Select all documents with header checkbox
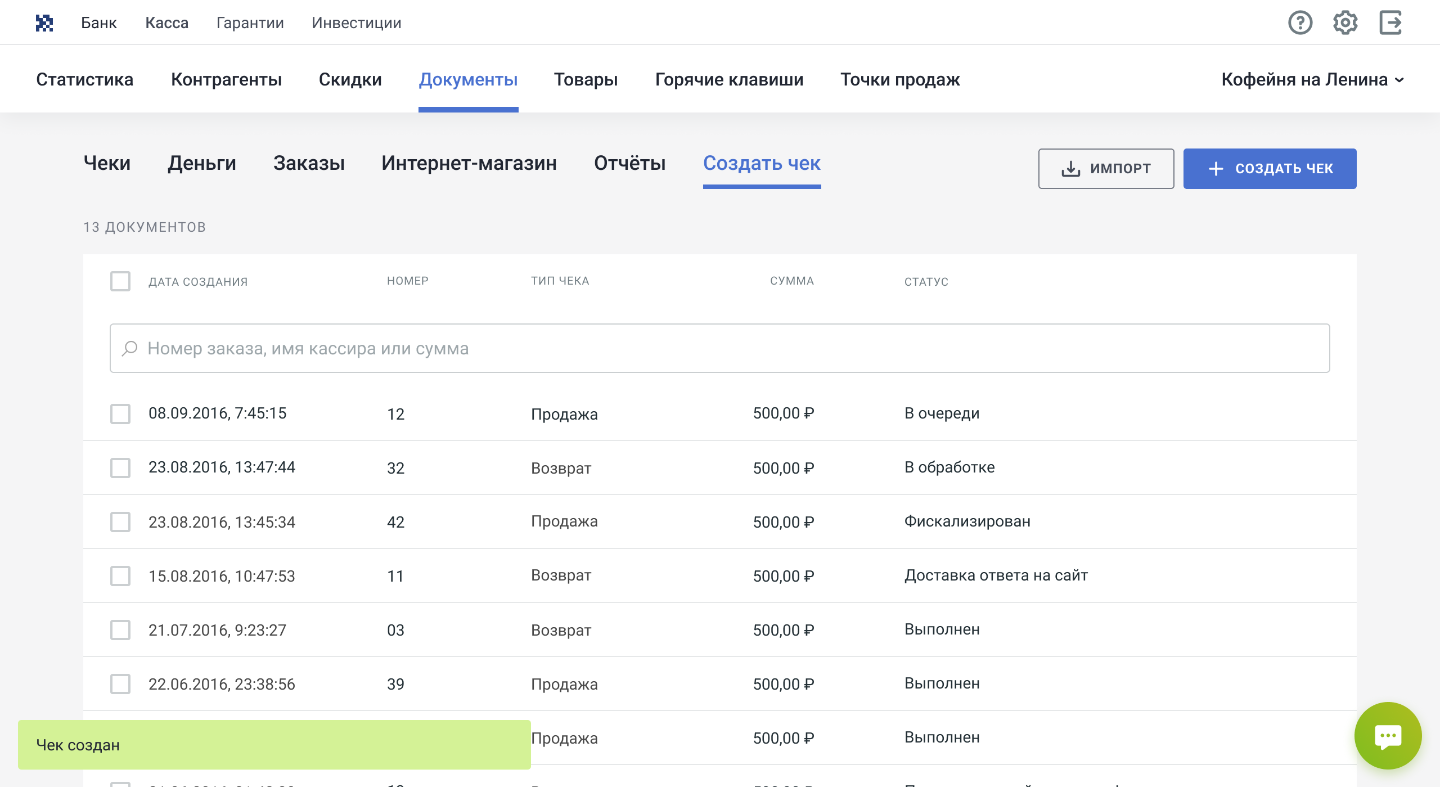Screen dimensions: 1440x787 [x=120, y=281]
